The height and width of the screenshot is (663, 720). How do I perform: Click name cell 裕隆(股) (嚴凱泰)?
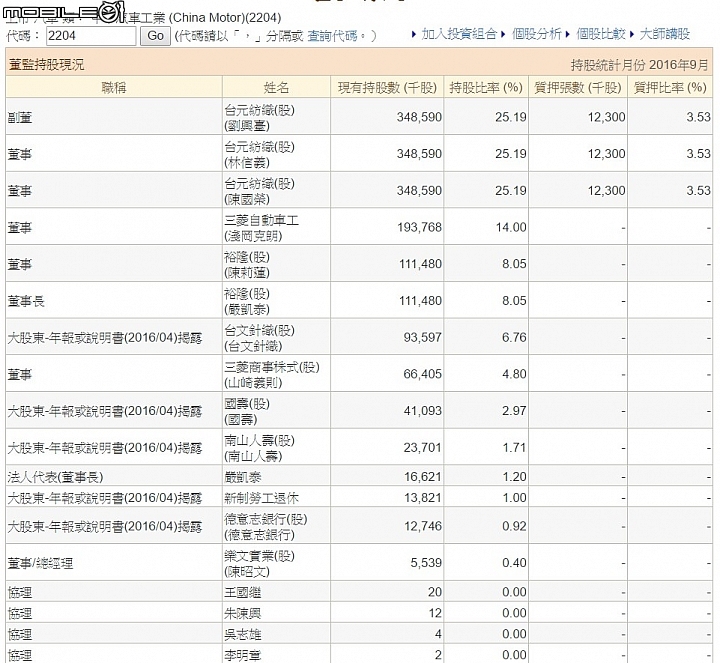tap(276, 301)
